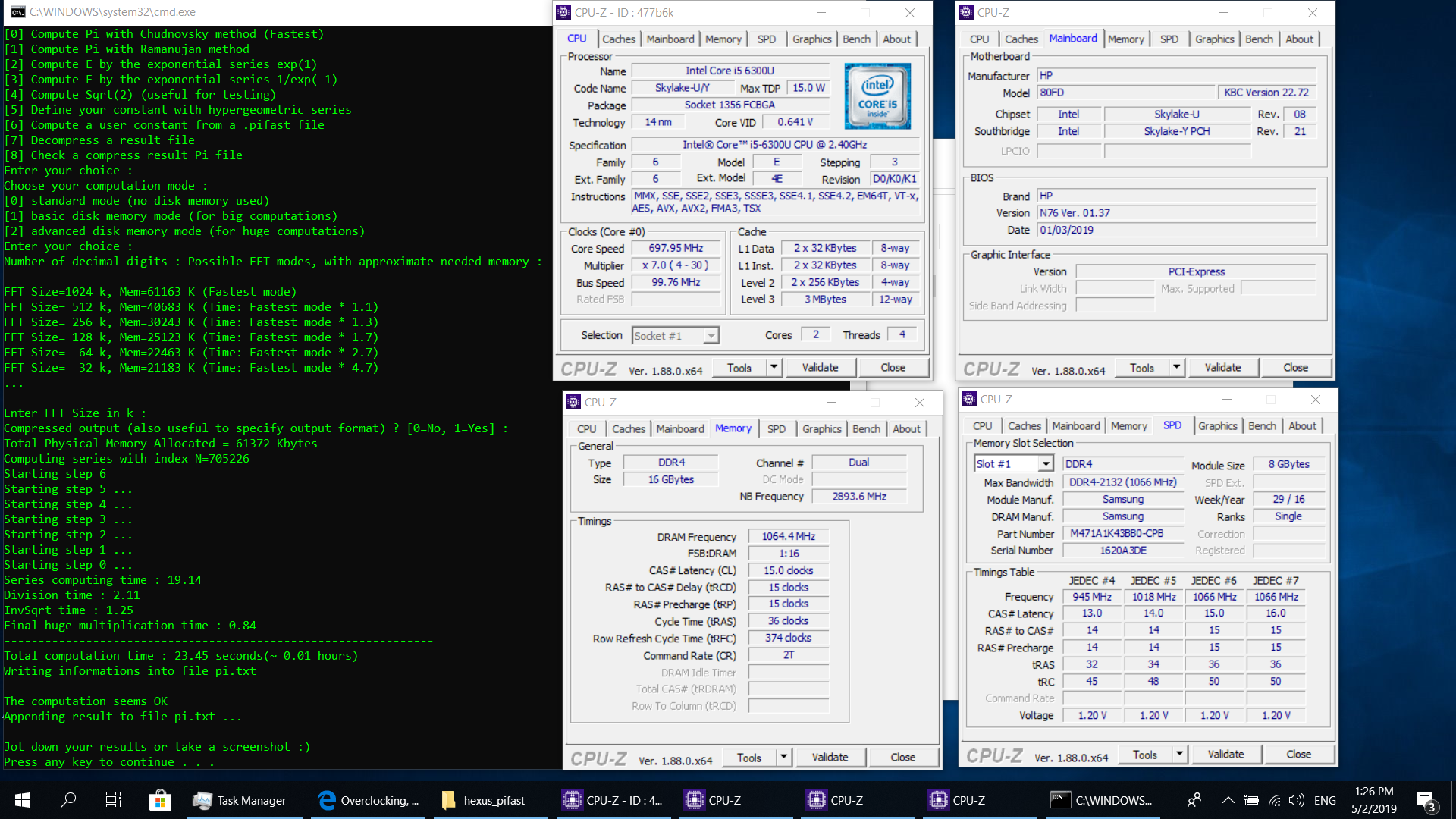The width and height of the screenshot is (1456, 819).
Task: Open hexus_pifast folder from the taskbar
Action: [x=491, y=800]
